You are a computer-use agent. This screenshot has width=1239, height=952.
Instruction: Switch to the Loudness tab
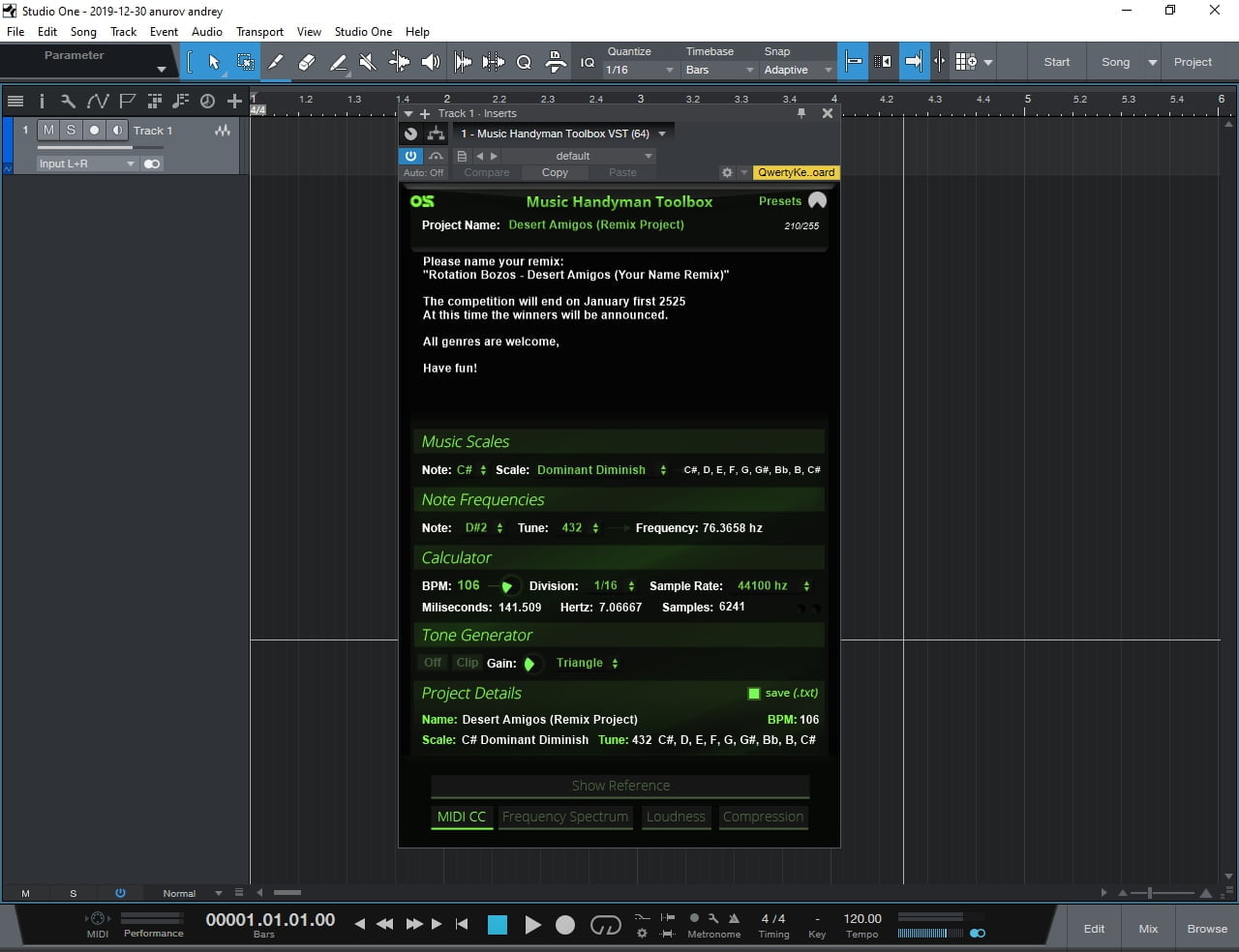tap(676, 817)
